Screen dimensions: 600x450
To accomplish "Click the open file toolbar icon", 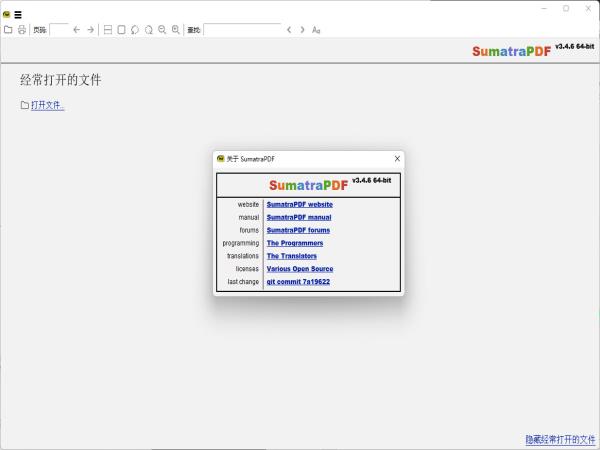I will pos(8,29).
